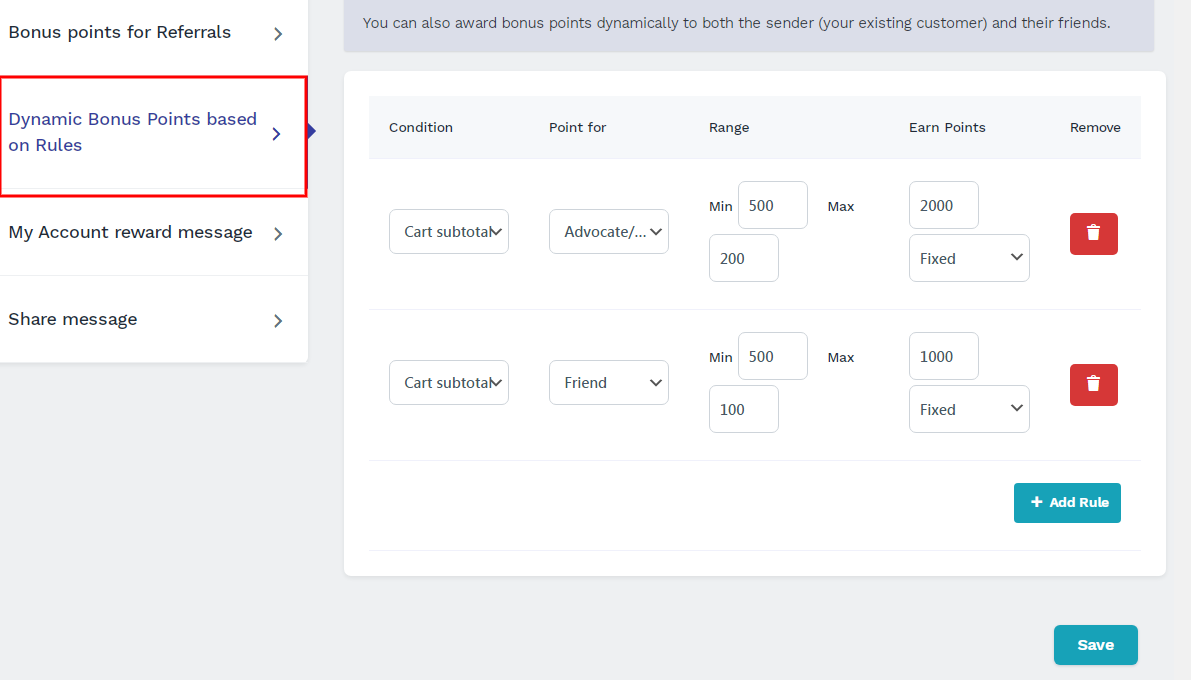The image size is (1201, 680).
Task: Click the Condition column header
Action: tap(421, 128)
